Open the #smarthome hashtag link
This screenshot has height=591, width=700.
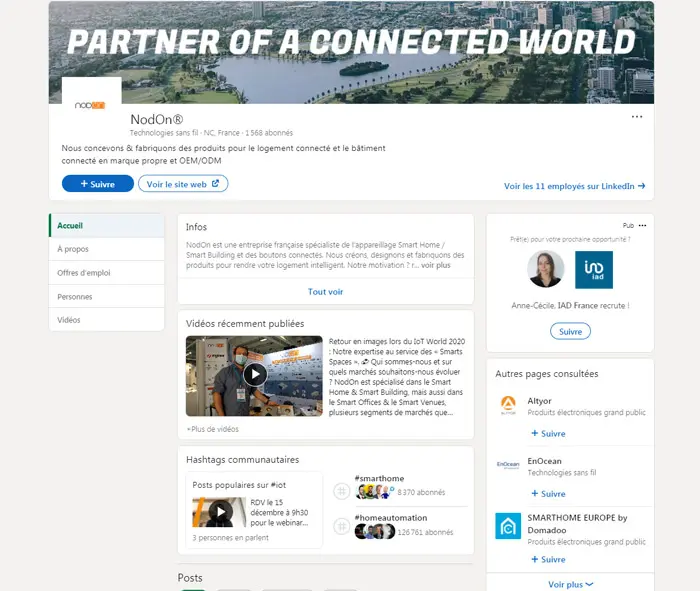coord(379,478)
